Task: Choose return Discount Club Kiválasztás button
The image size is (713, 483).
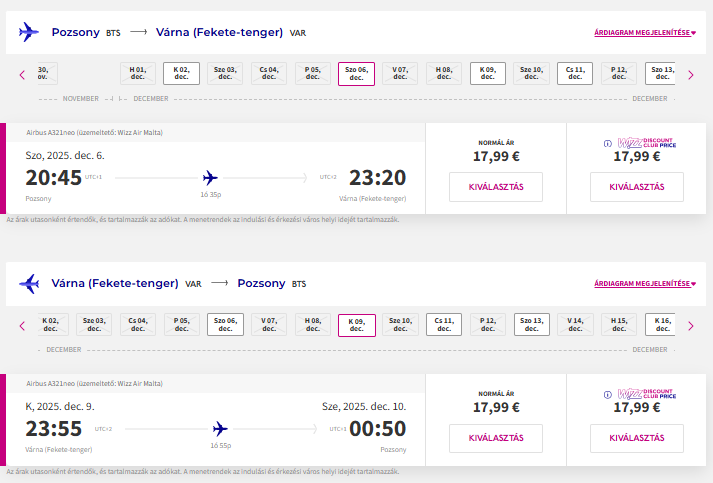Action: [x=637, y=438]
